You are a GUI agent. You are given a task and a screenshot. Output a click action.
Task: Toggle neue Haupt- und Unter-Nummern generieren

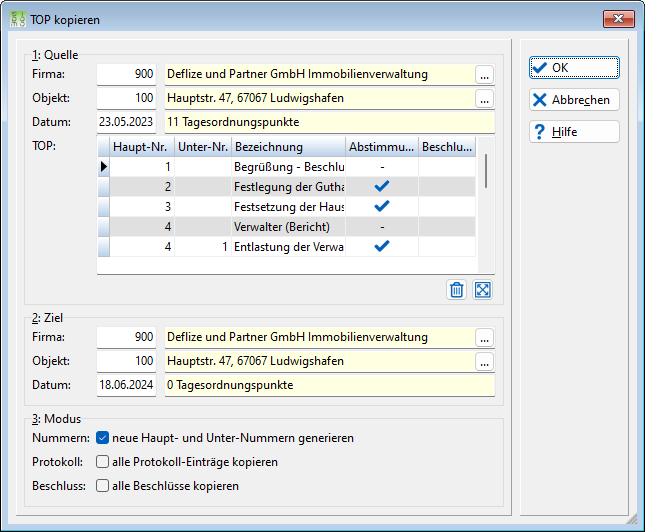pos(102,438)
